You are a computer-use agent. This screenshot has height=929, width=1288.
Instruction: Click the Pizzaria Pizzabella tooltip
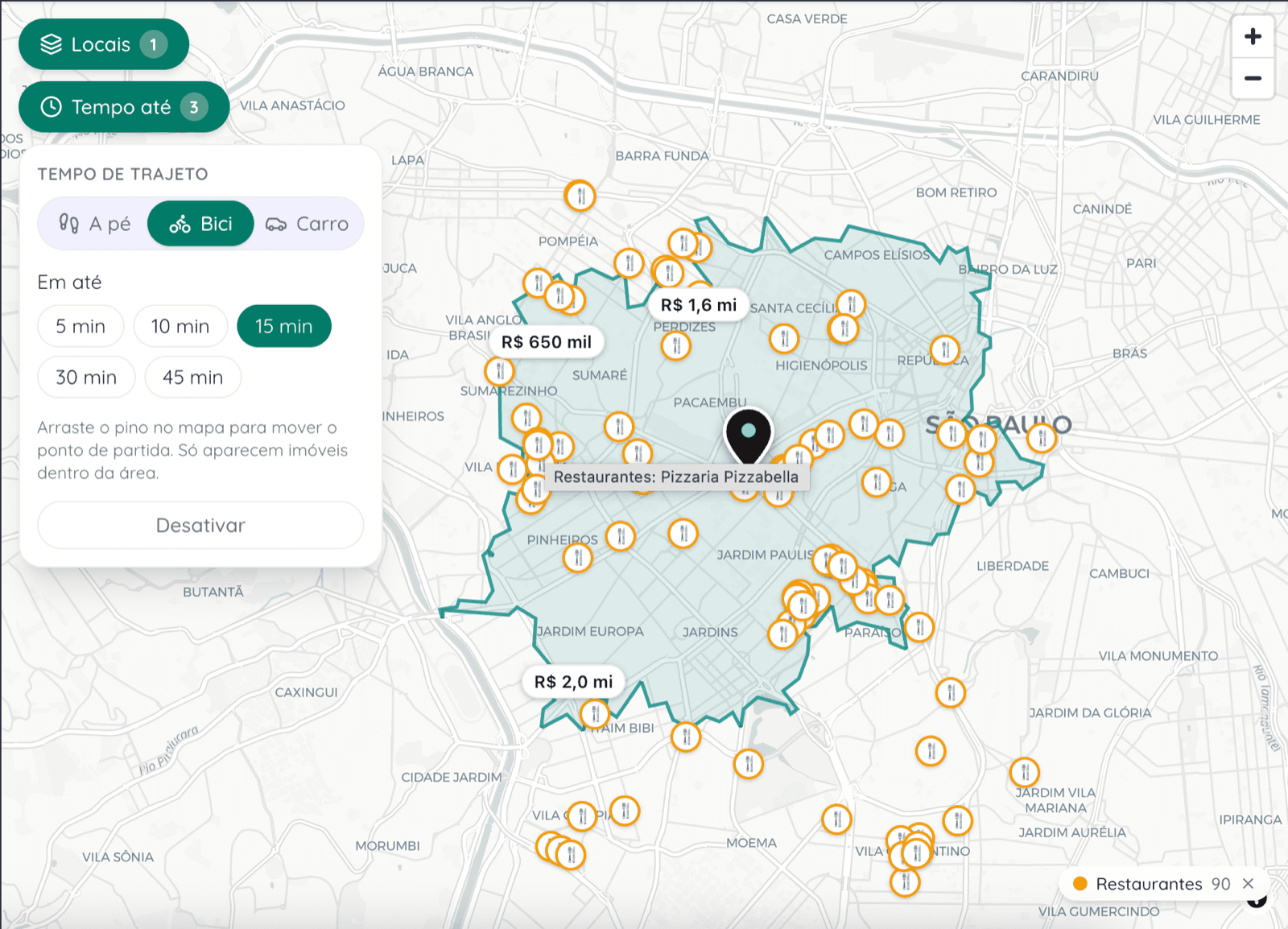[x=676, y=477]
